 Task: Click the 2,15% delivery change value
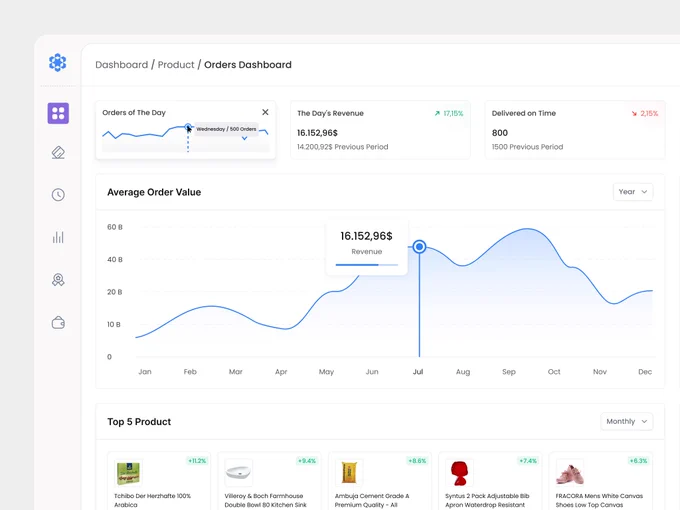649,113
